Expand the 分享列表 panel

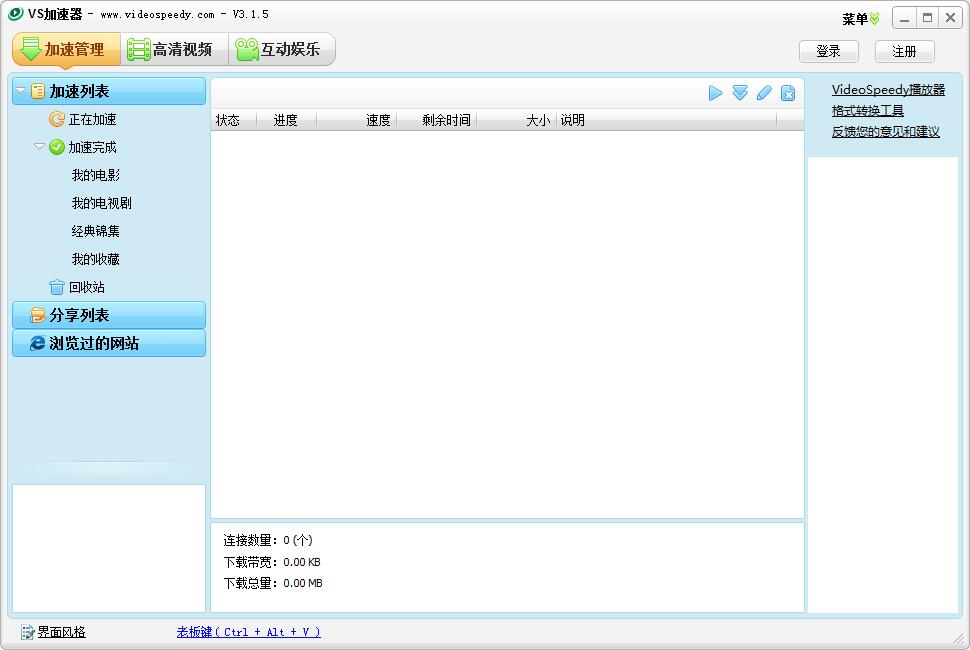[x=108, y=315]
